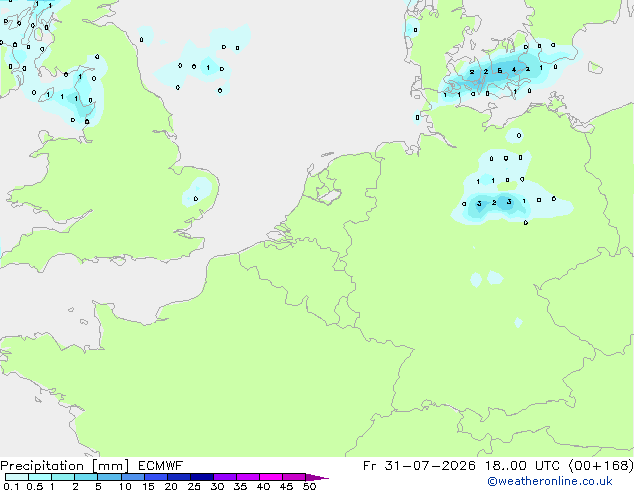Click the '1' value in North Sea patch
The image size is (634, 490).
(208, 68)
